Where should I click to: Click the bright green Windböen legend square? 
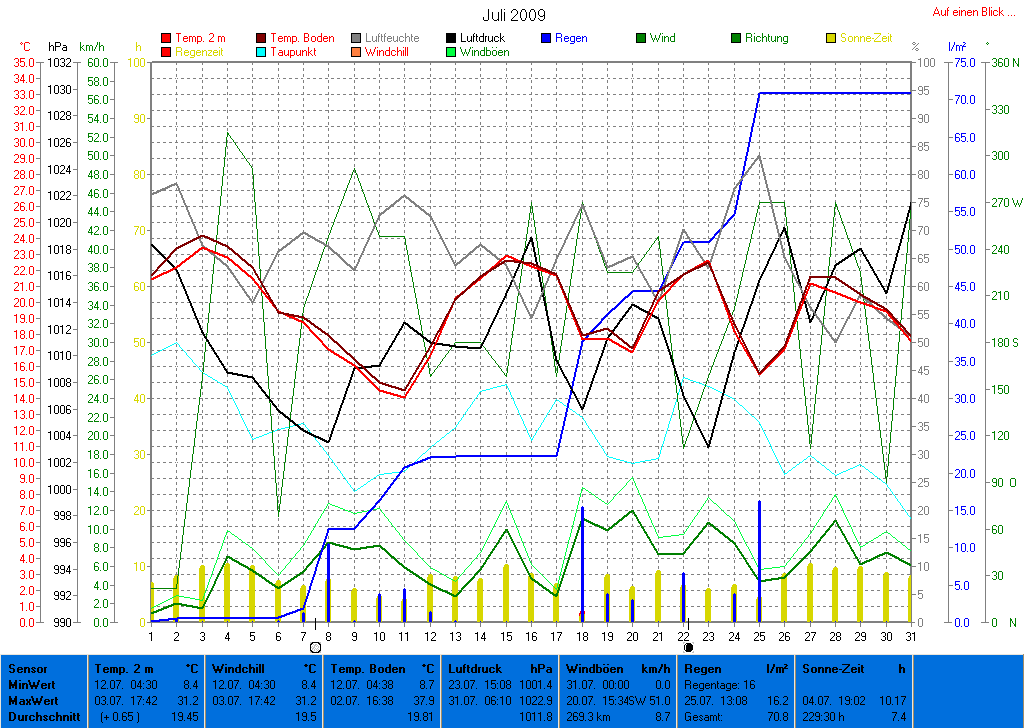pos(452,51)
